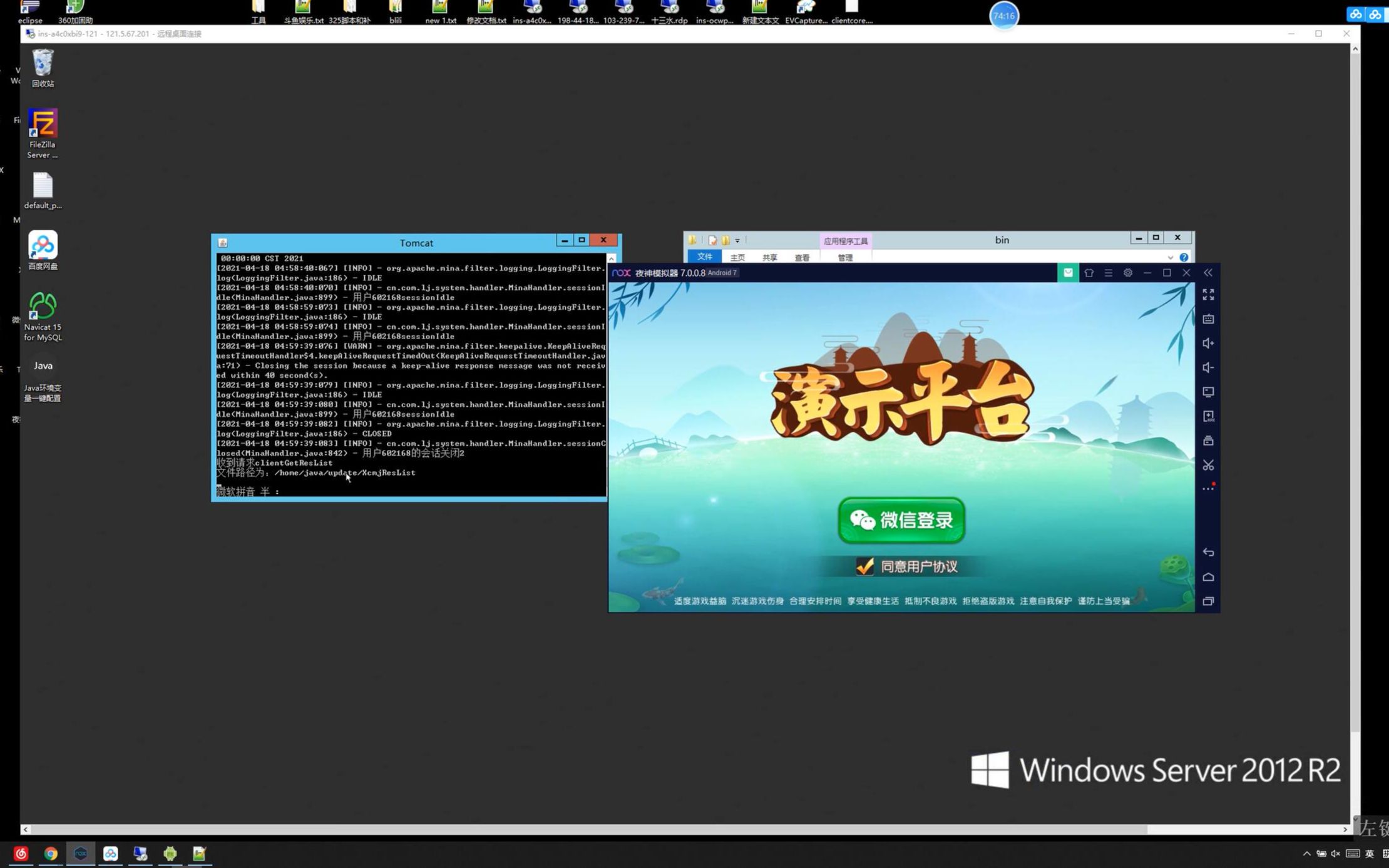Screen dimensions: 1389x868
Task: Click Notepad++ icon in the taskbar
Action: [199, 854]
